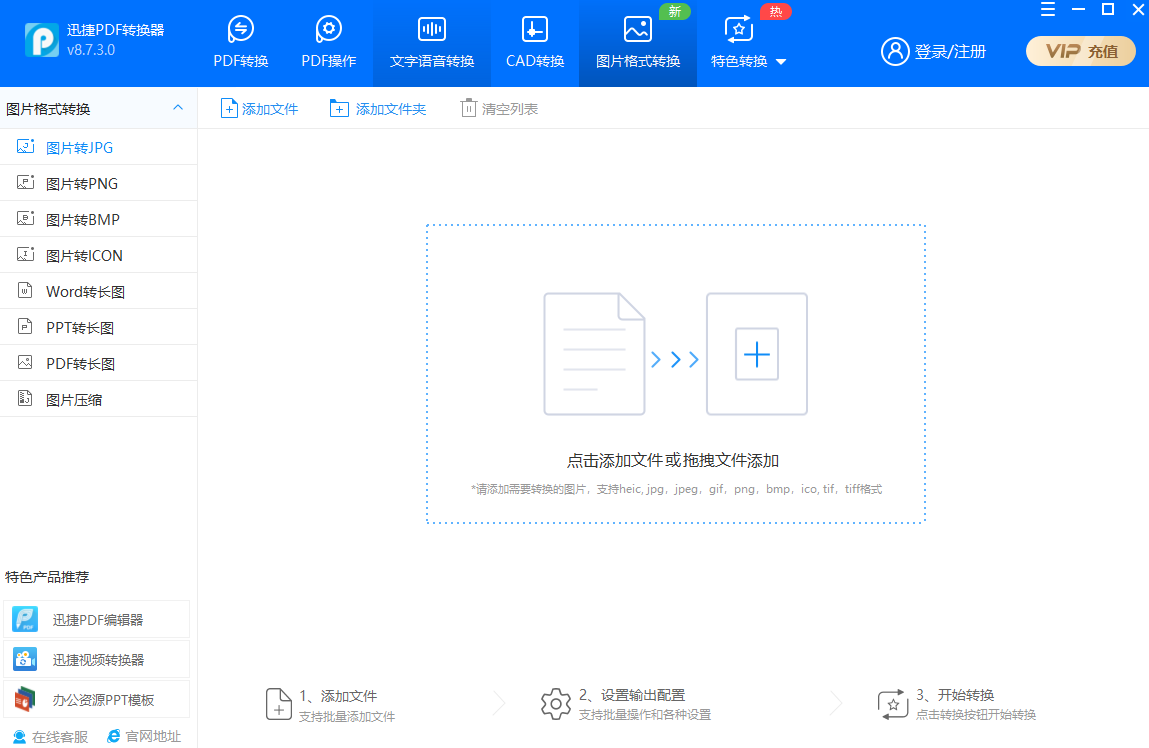Open 官网地址 link

[144, 736]
